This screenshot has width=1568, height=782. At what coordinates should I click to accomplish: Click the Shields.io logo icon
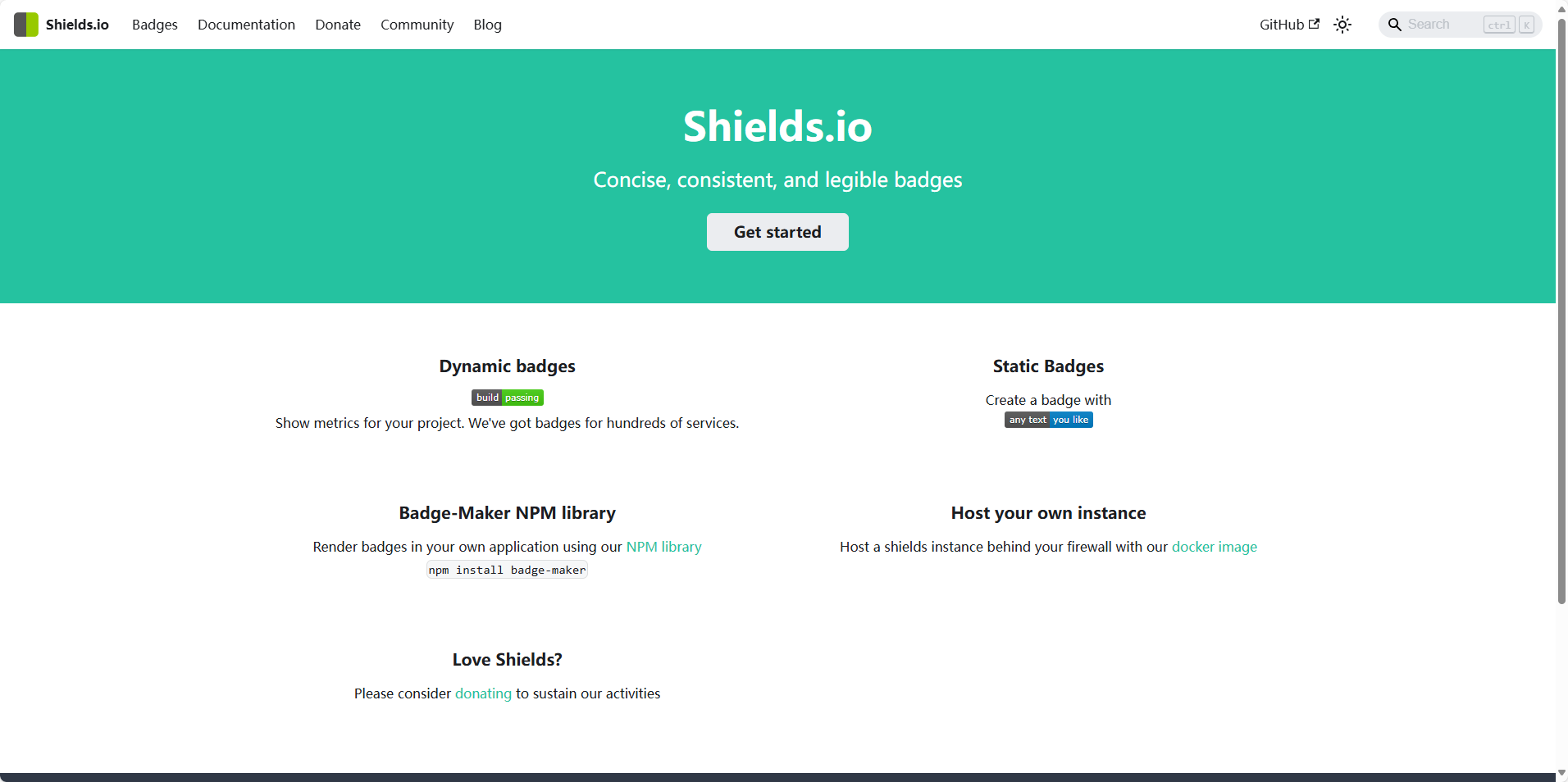26,25
